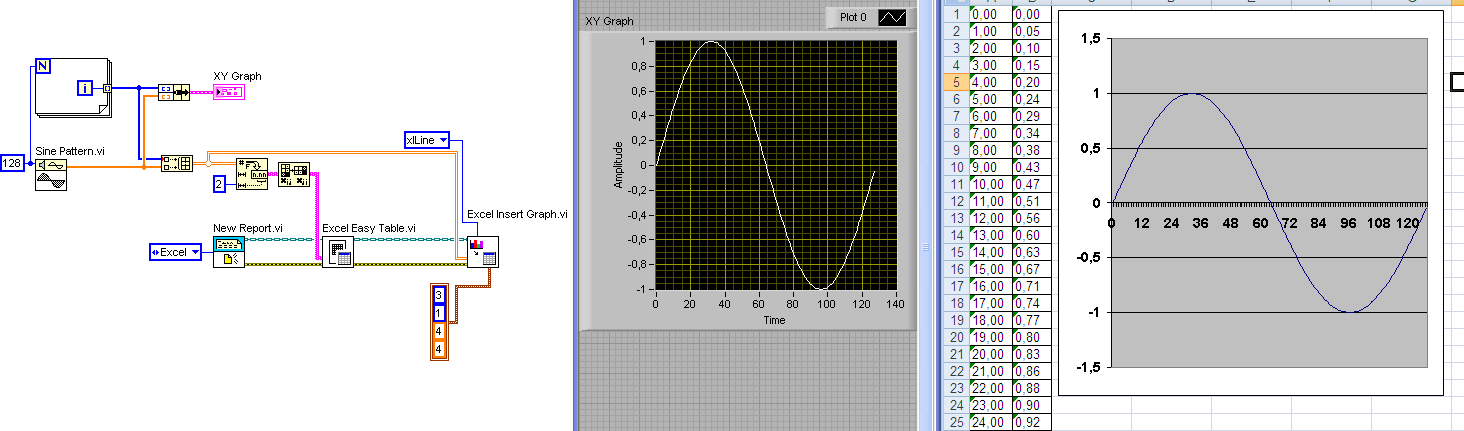Click the bottom cluster element showing 4
The image size is (1464, 431).
pos(438,349)
